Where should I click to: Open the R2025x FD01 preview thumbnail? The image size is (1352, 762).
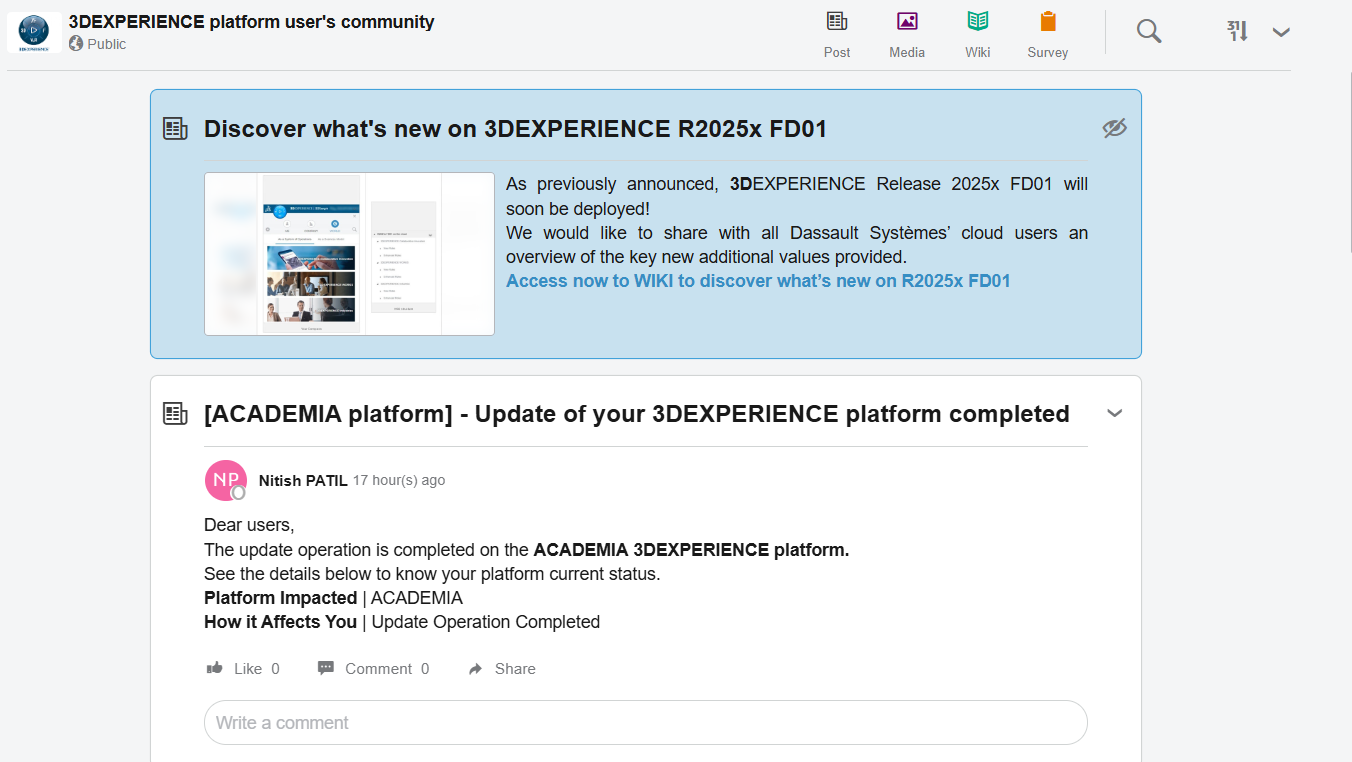pos(349,254)
